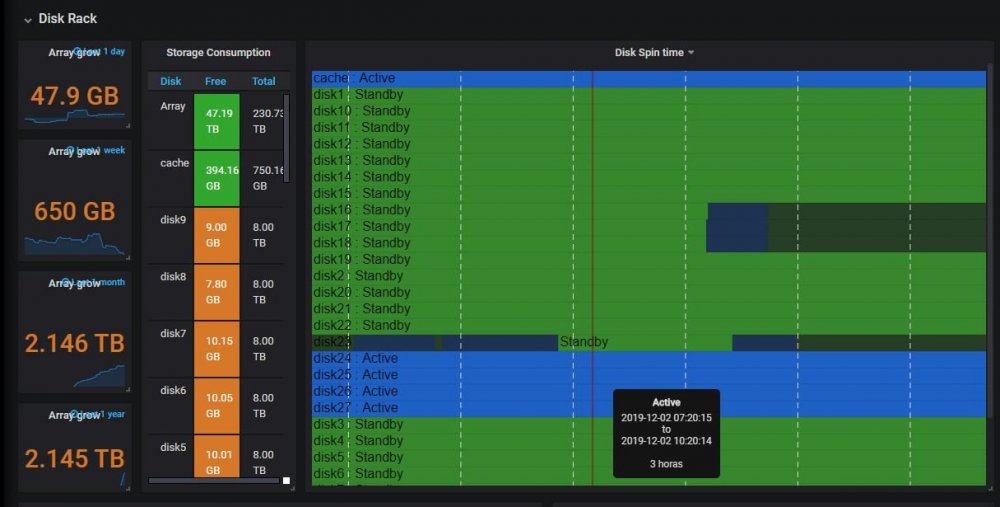1000x507 pixels.
Task: Sort table by Free column header
Action: click(x=216, y=81)
